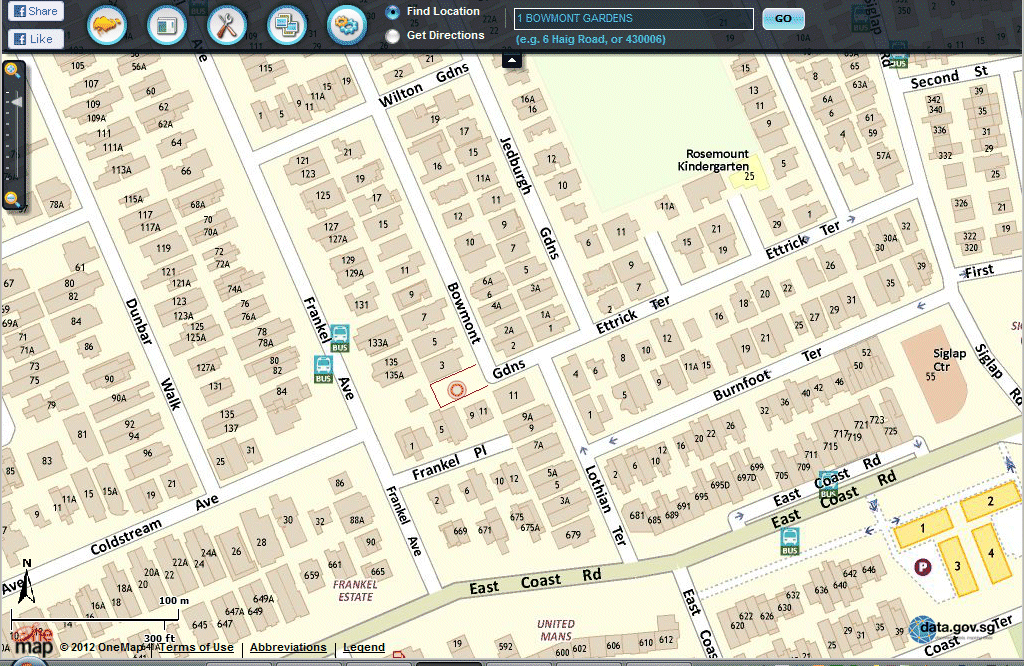Collapse the top search panel arrow
The height and width of the screenshot is (666, 1024).
click(x=512, y=60)
